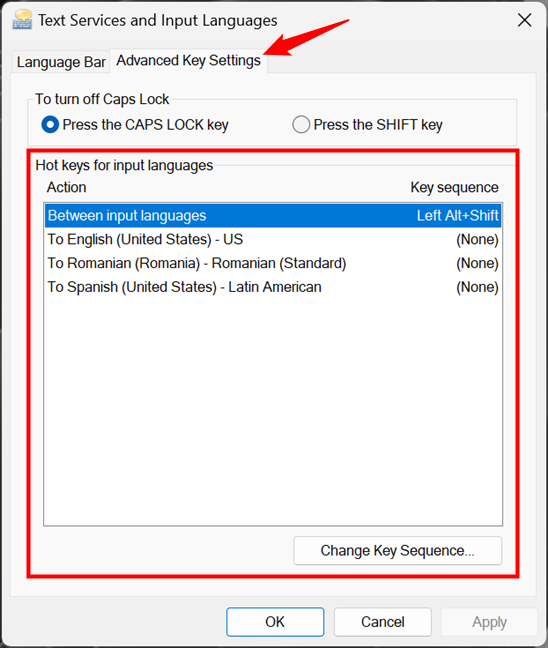Close the Text Services dialog

(524, 20)
